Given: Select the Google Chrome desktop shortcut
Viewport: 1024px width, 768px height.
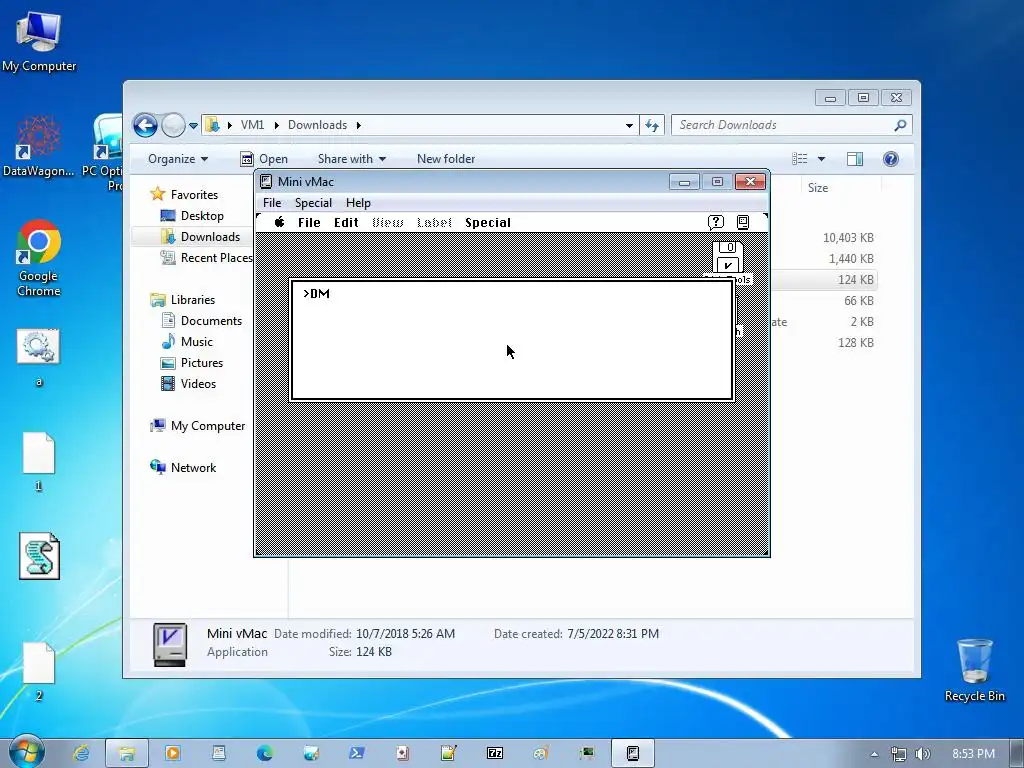Looking at the screenshot, I should point(39,258).
